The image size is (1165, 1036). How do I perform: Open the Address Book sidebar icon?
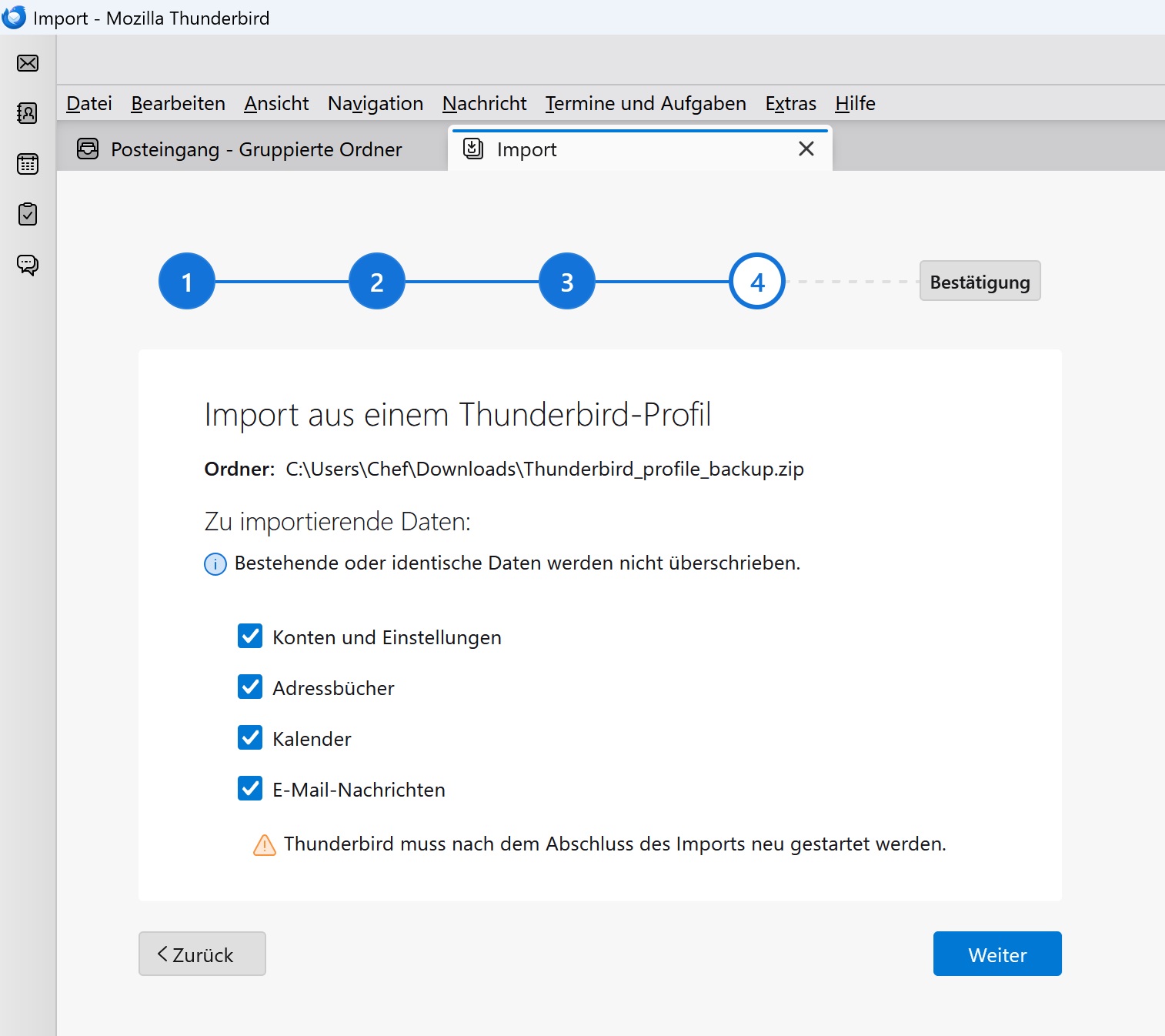[x=28, y=113]
